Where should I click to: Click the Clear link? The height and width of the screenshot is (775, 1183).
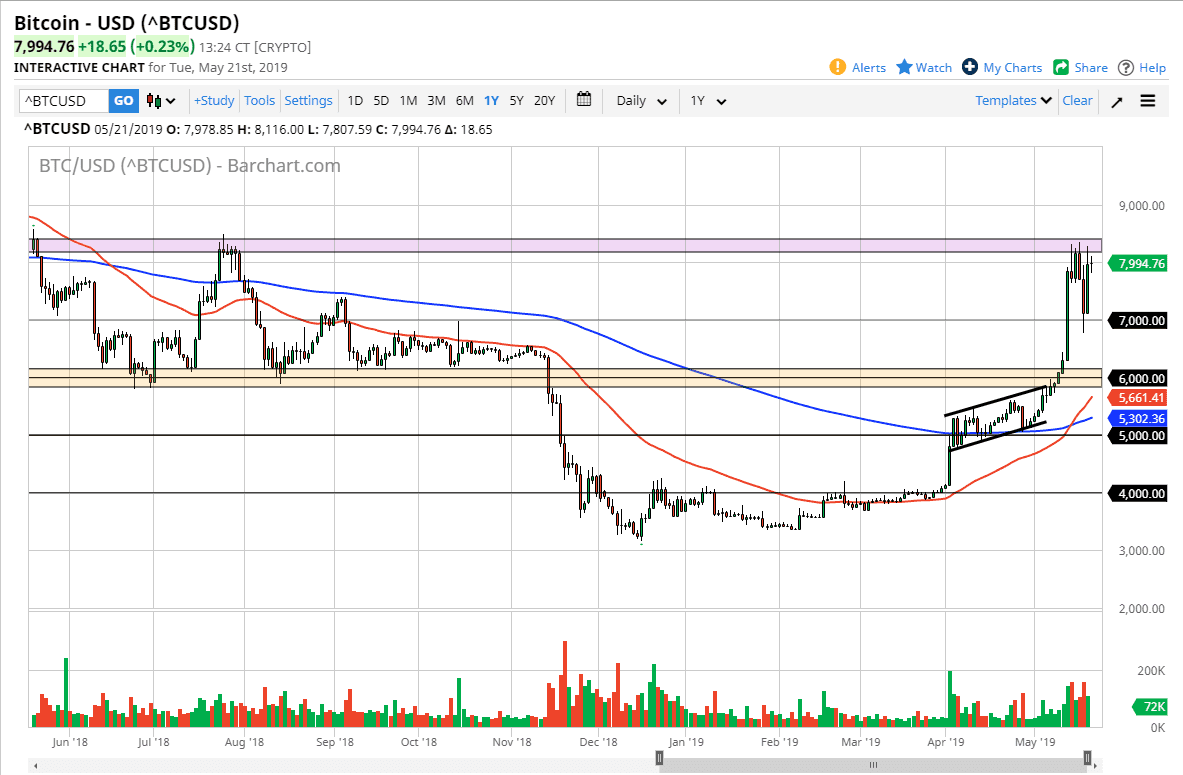(1077, 100)
